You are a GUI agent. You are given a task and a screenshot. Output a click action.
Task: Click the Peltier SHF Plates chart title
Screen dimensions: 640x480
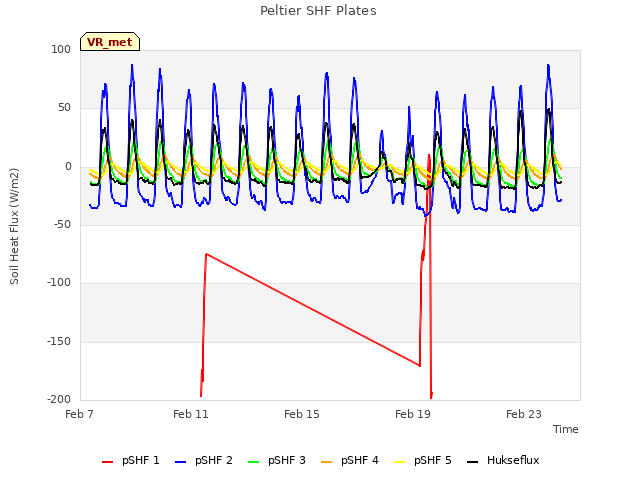(x=318, y=11)
